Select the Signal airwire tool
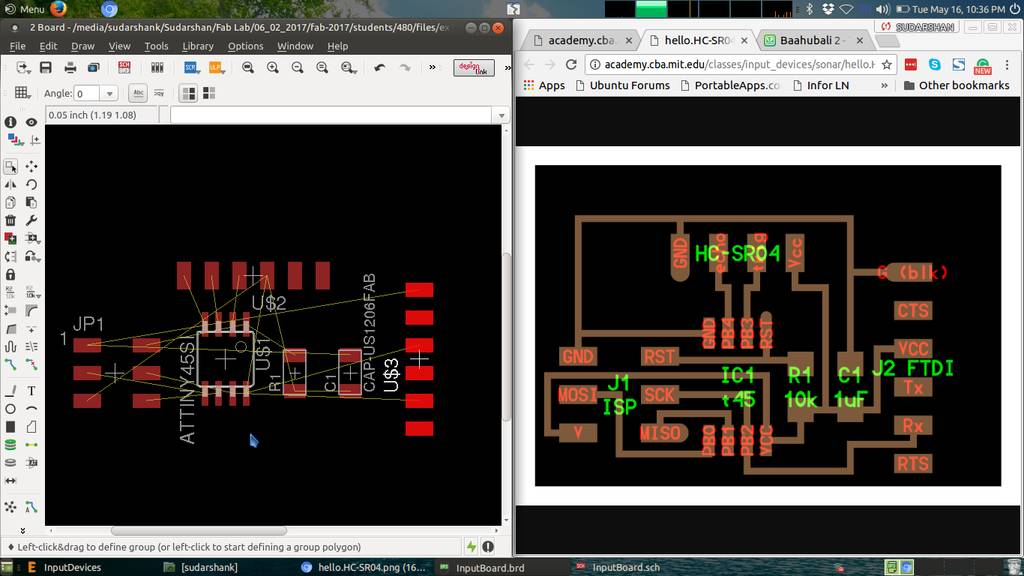This screenshot has height=576, width=1024. pos(31,445)
